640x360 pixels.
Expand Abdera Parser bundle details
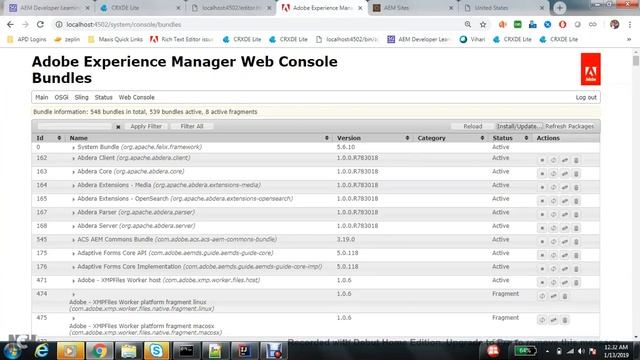73,213
